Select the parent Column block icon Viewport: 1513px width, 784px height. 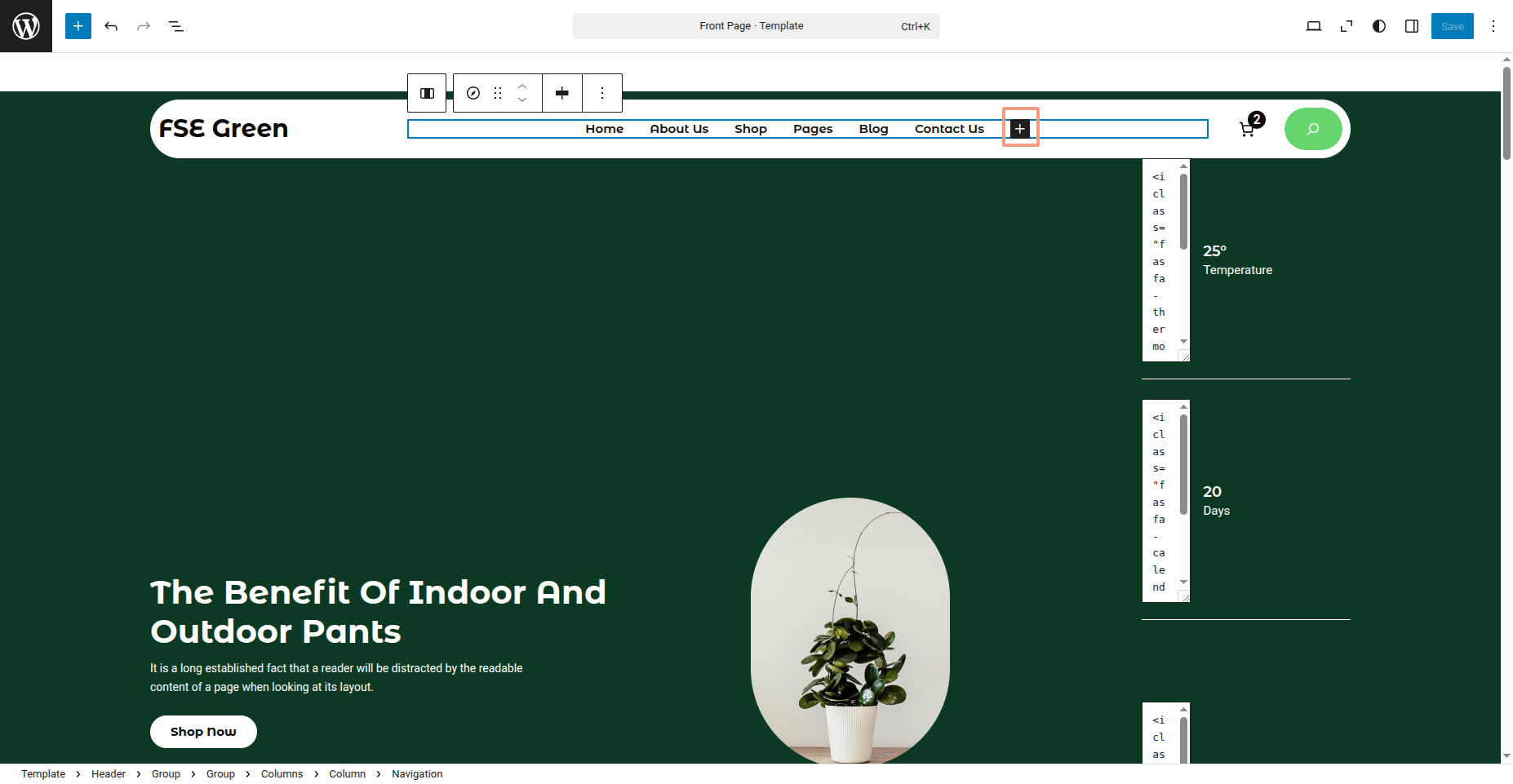pyautogui.click(x=427, y=93)
